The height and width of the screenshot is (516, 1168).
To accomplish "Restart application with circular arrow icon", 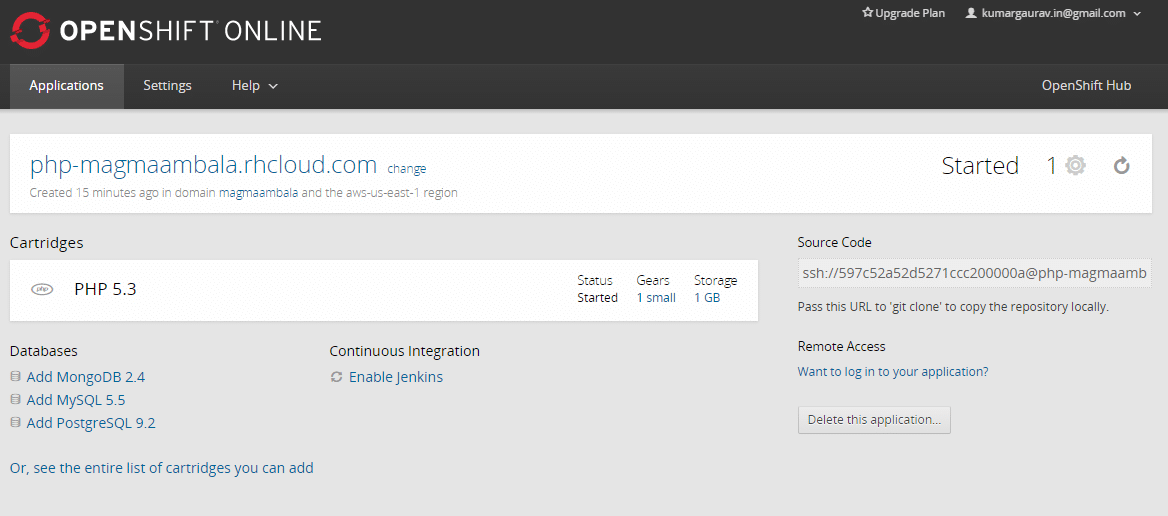I will [x=1122, y=165].
